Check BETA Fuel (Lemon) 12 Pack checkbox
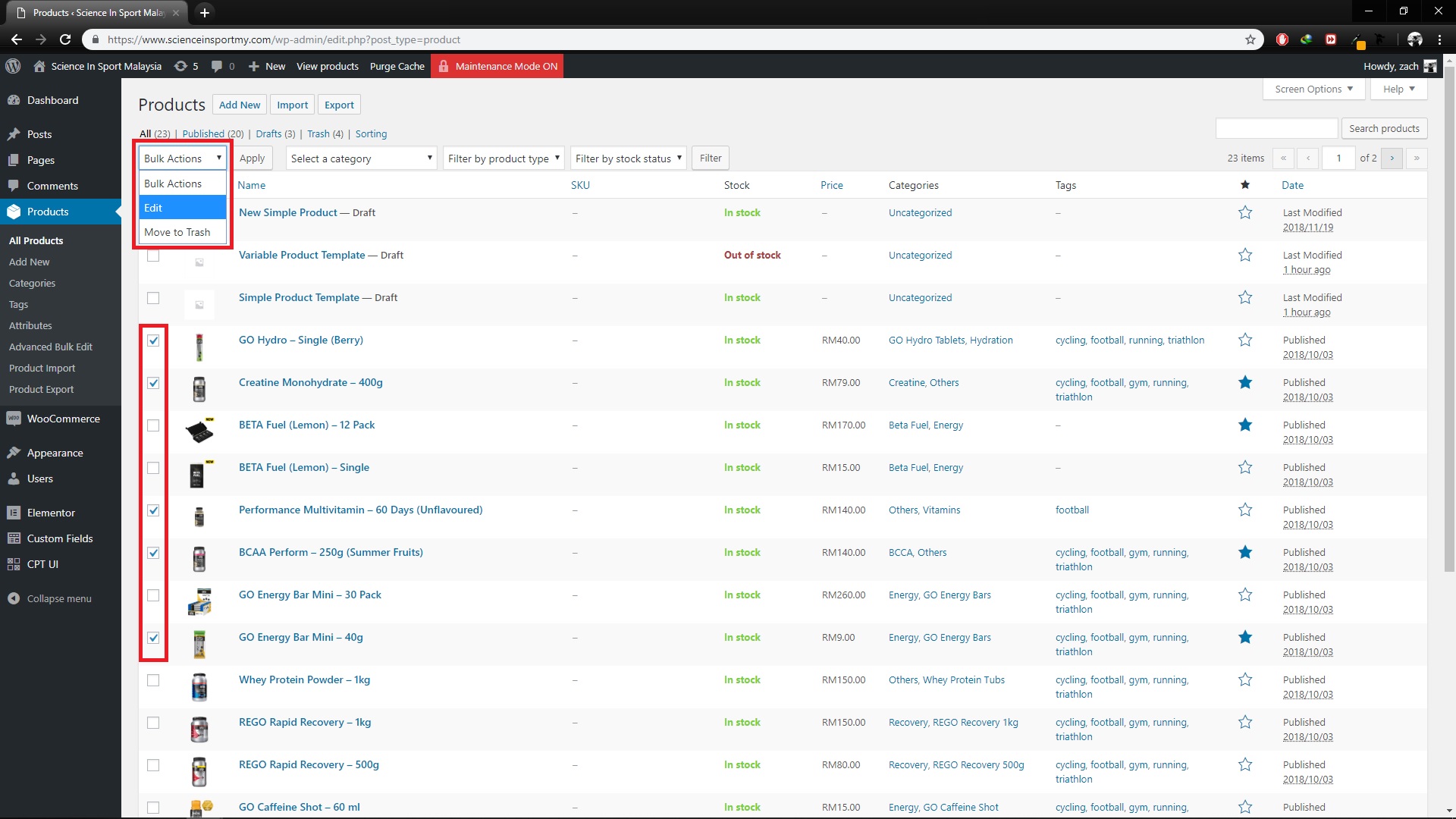 point(153,425)
